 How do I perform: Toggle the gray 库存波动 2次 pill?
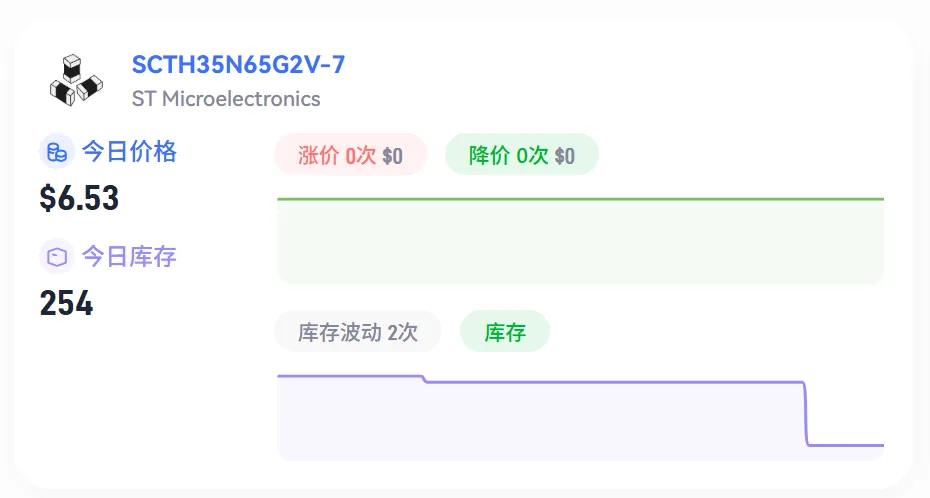click(x=358, y=331)
